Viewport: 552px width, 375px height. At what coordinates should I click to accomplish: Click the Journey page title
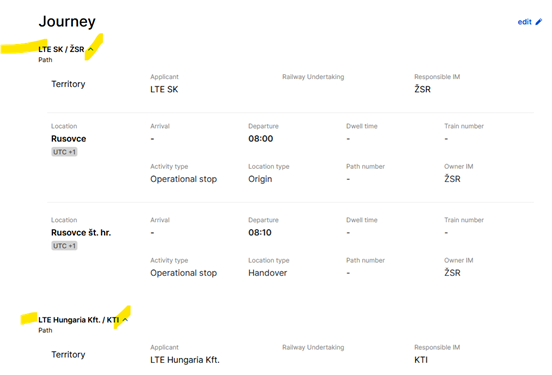click(x=67, y=21)
